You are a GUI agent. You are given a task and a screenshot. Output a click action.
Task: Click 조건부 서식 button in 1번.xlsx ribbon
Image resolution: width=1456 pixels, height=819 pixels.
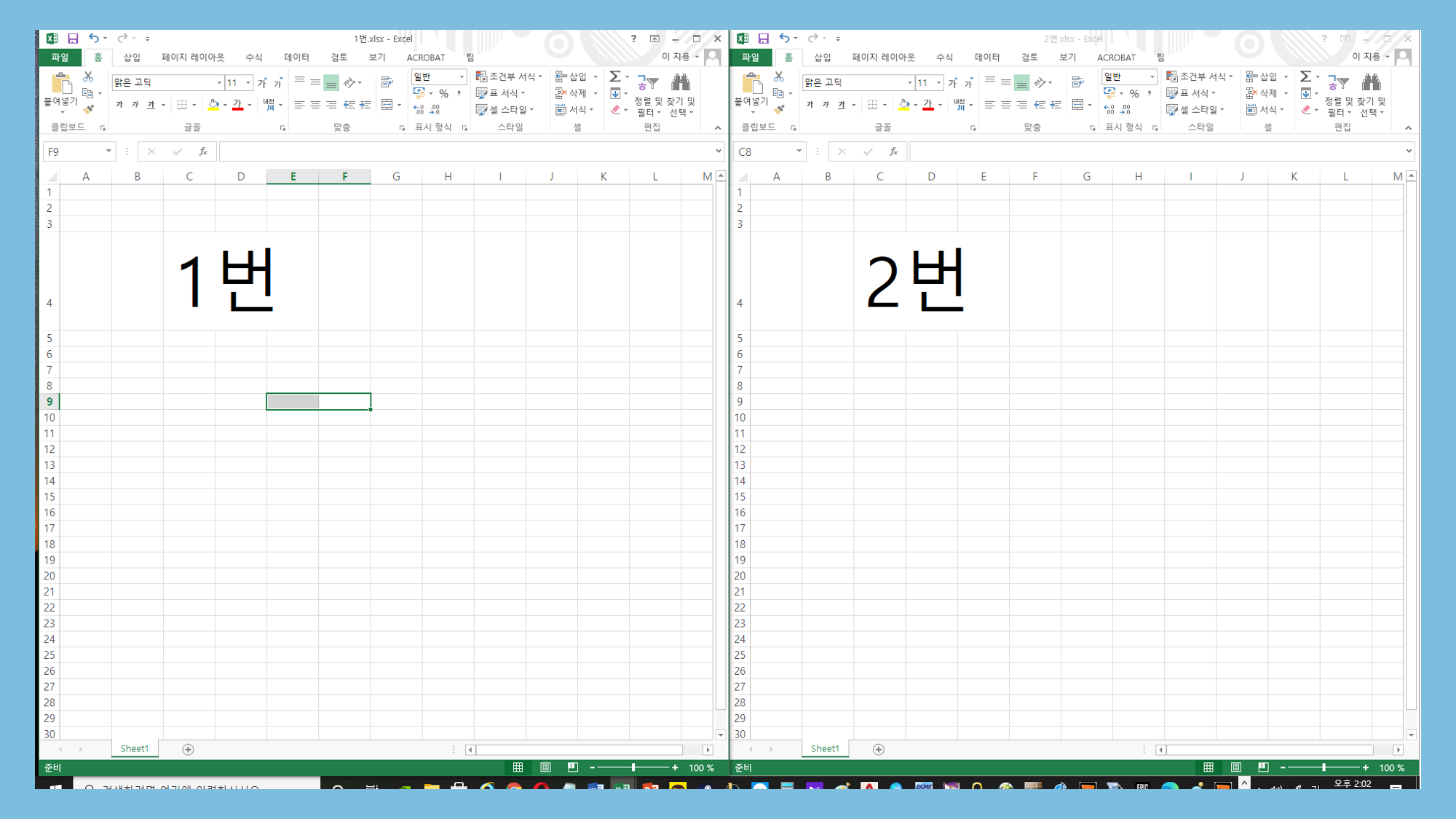(509, 76)
